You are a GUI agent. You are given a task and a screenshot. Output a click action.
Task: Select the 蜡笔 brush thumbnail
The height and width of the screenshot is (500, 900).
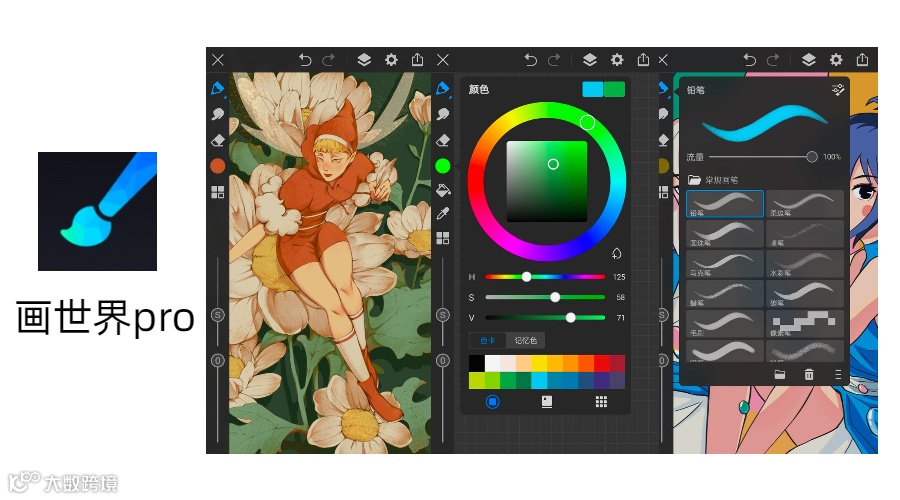pyautogui.click(x=725, y=294)
